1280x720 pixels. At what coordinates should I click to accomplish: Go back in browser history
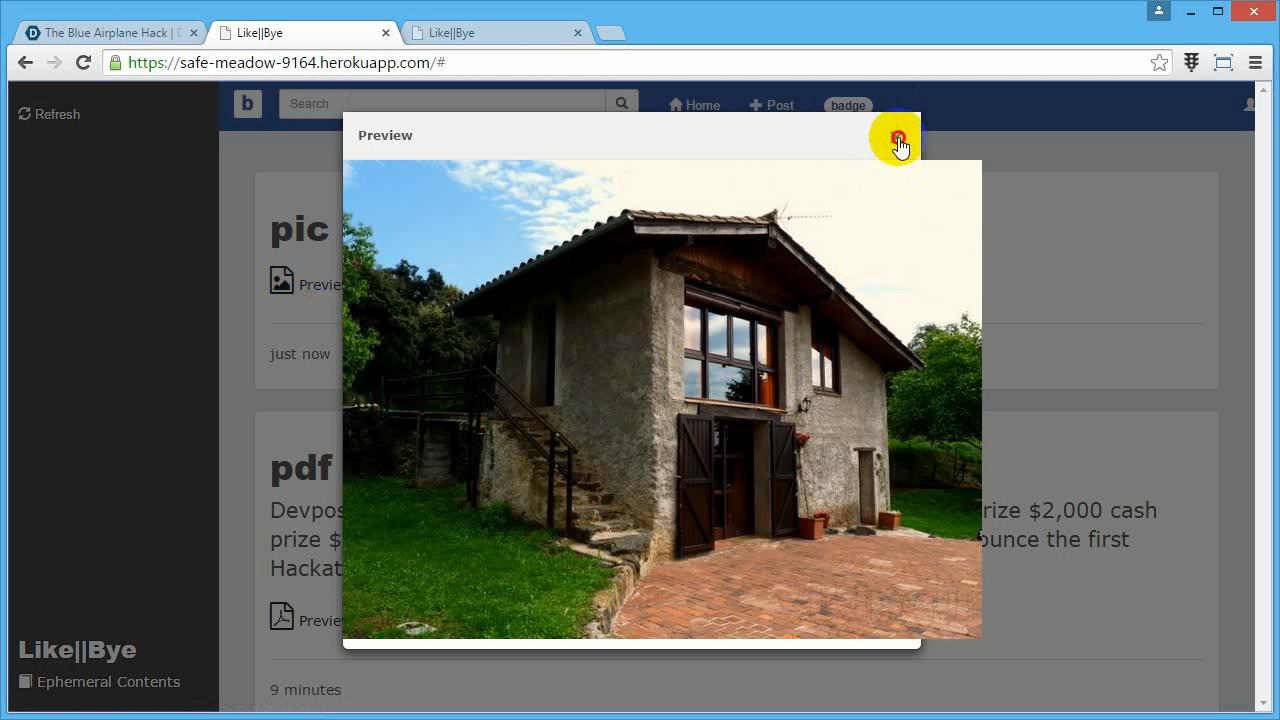tap(25, 62)
